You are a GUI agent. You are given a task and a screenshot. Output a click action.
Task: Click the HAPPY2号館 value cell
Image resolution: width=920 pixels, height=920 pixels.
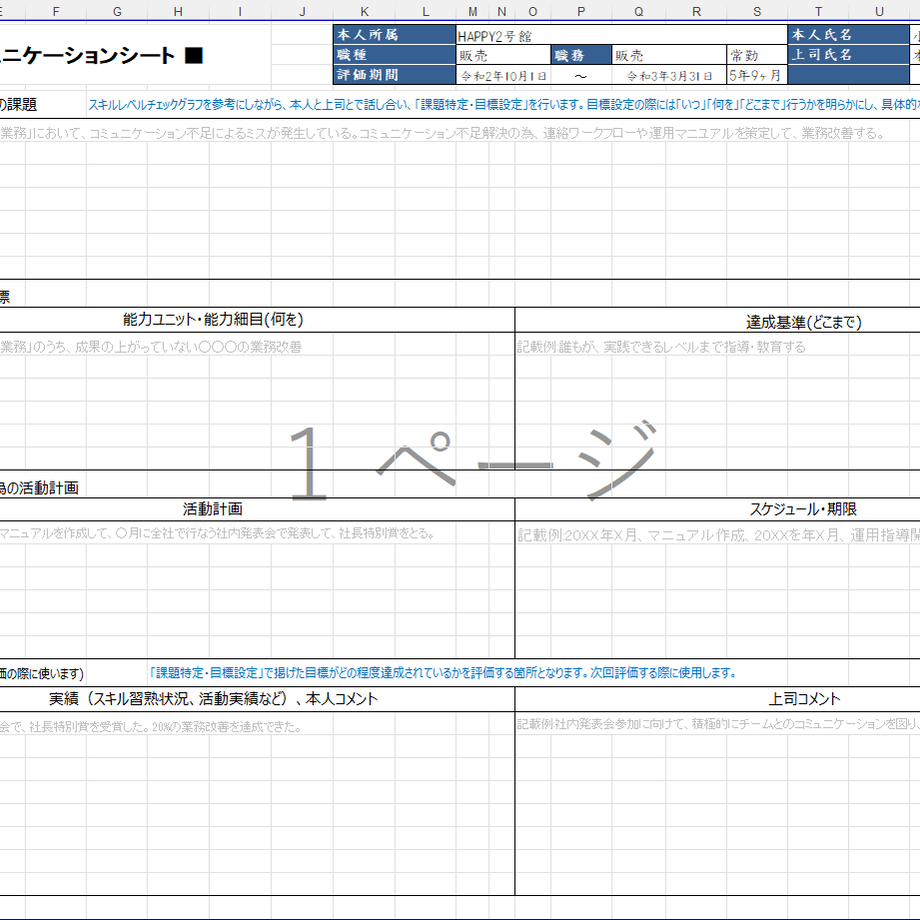coord(621,35)
